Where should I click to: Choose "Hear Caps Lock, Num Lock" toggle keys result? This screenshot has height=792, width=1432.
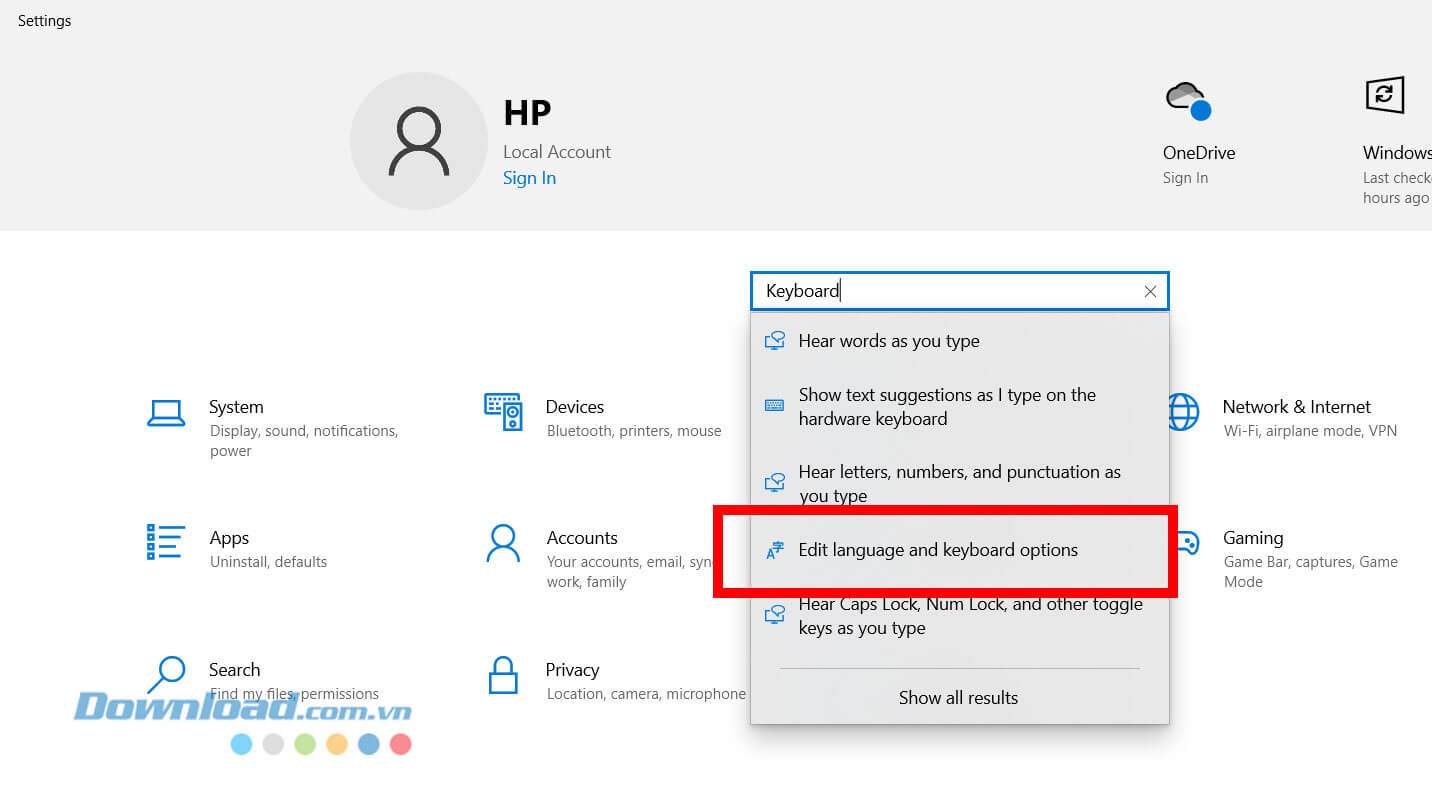coord(969,616)
